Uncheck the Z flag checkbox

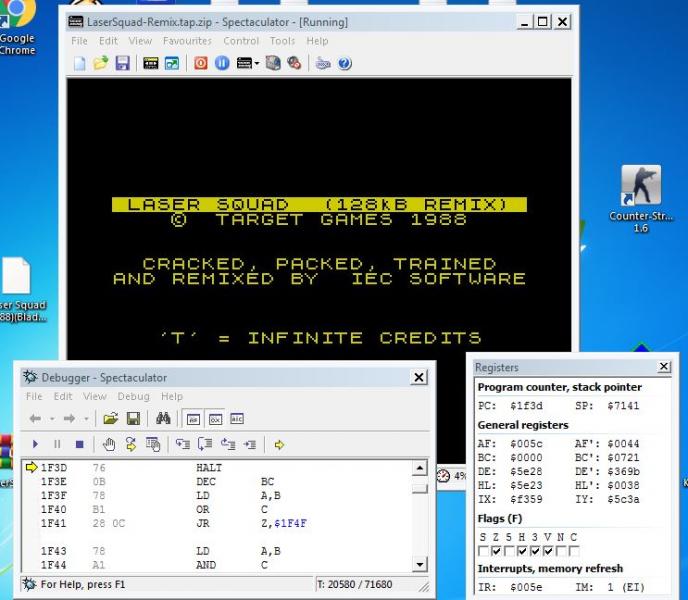pyautogui.click(x=497, y=551)
